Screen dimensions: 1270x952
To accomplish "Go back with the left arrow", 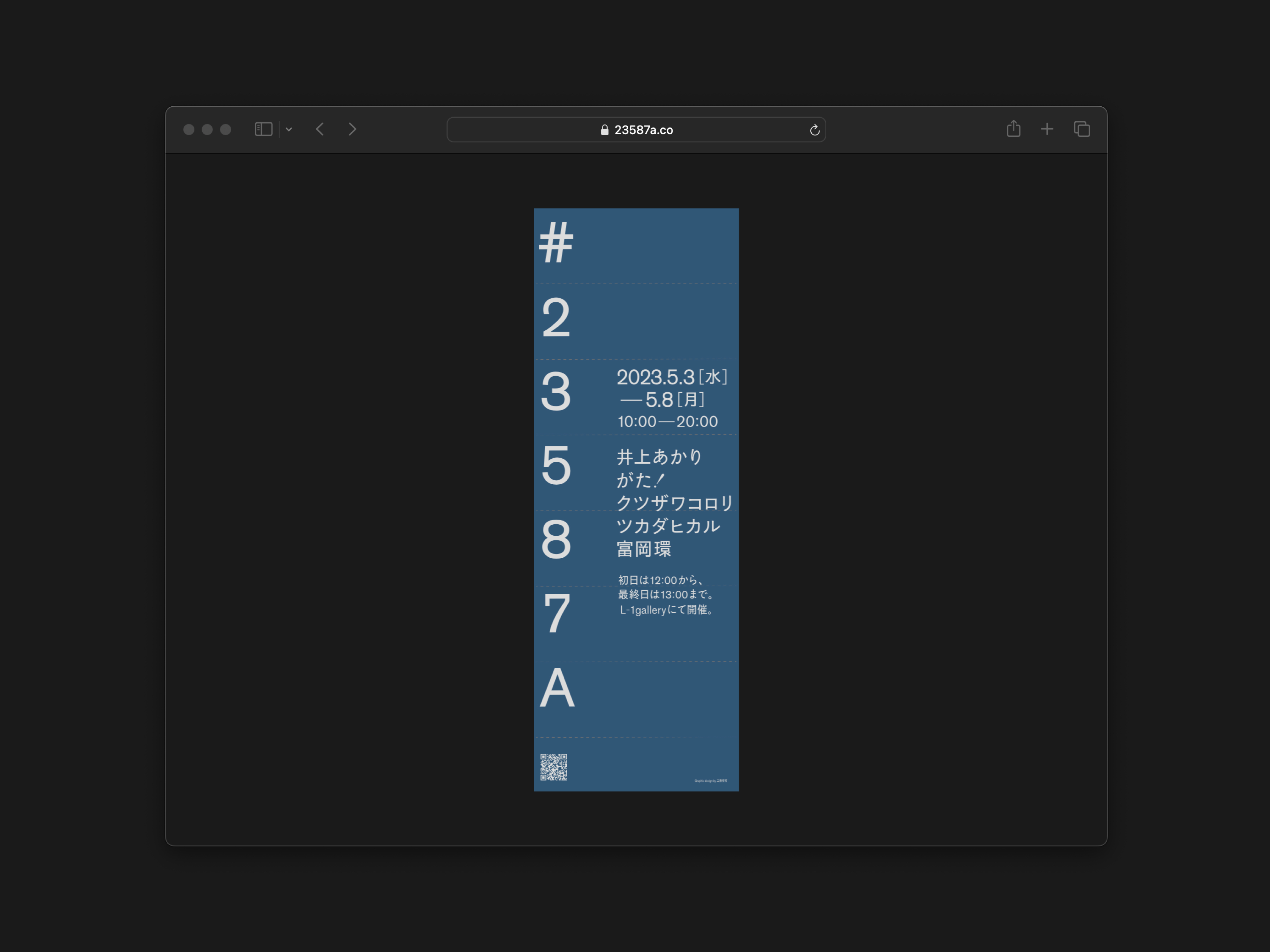I will (320, 129).
